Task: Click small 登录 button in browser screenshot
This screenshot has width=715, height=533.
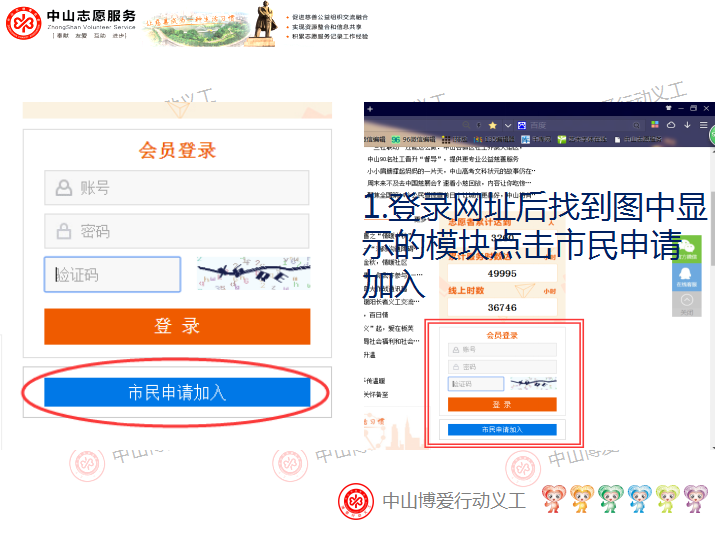Action: click(x=501, y=404)
